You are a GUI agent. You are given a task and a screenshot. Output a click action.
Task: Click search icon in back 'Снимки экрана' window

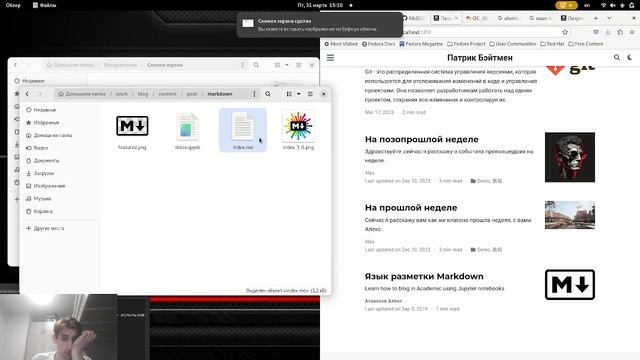[256, 65]
